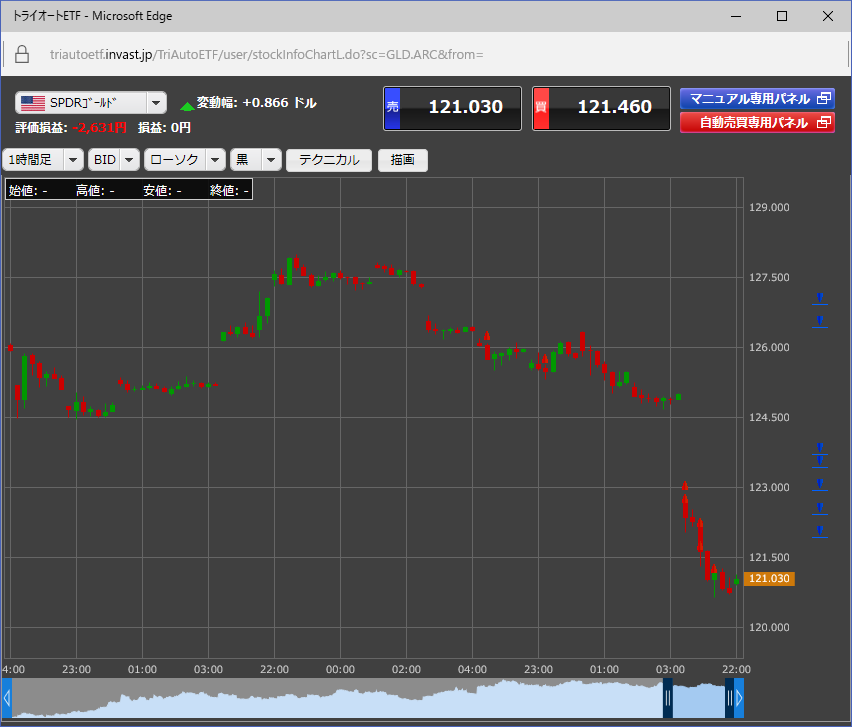
Task: Click the left range handle on navigator
Action: pos(667,698)
